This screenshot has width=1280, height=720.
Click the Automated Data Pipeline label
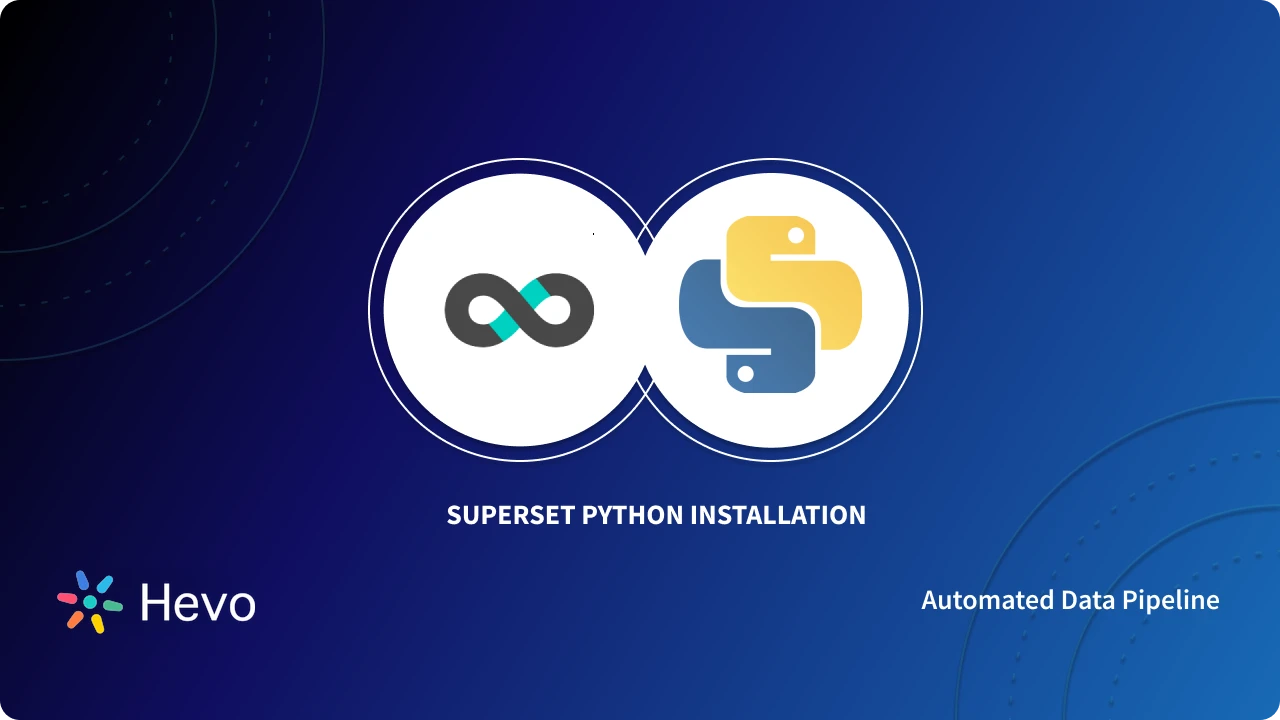pyautogui.click(x=1070, y=600)
